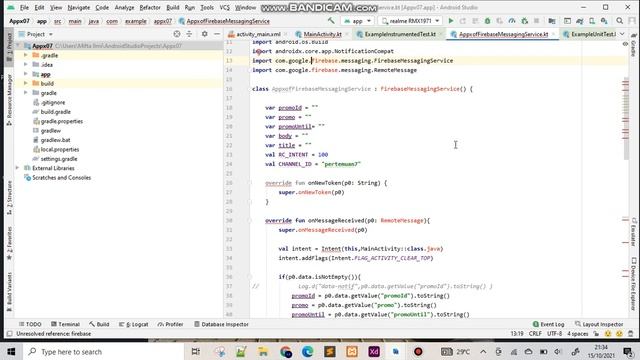Show hidden editor tabs dropdown chevron
This screenshot has width=640, height=360.
[622, 34]
